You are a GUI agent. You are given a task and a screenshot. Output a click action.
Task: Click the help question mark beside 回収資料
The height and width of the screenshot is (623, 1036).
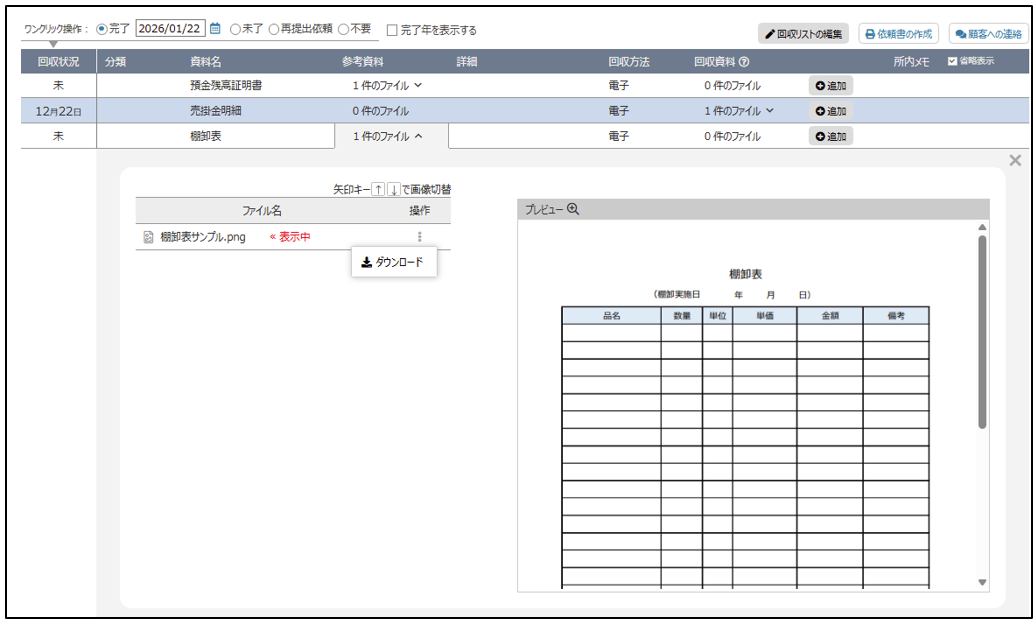744,62
